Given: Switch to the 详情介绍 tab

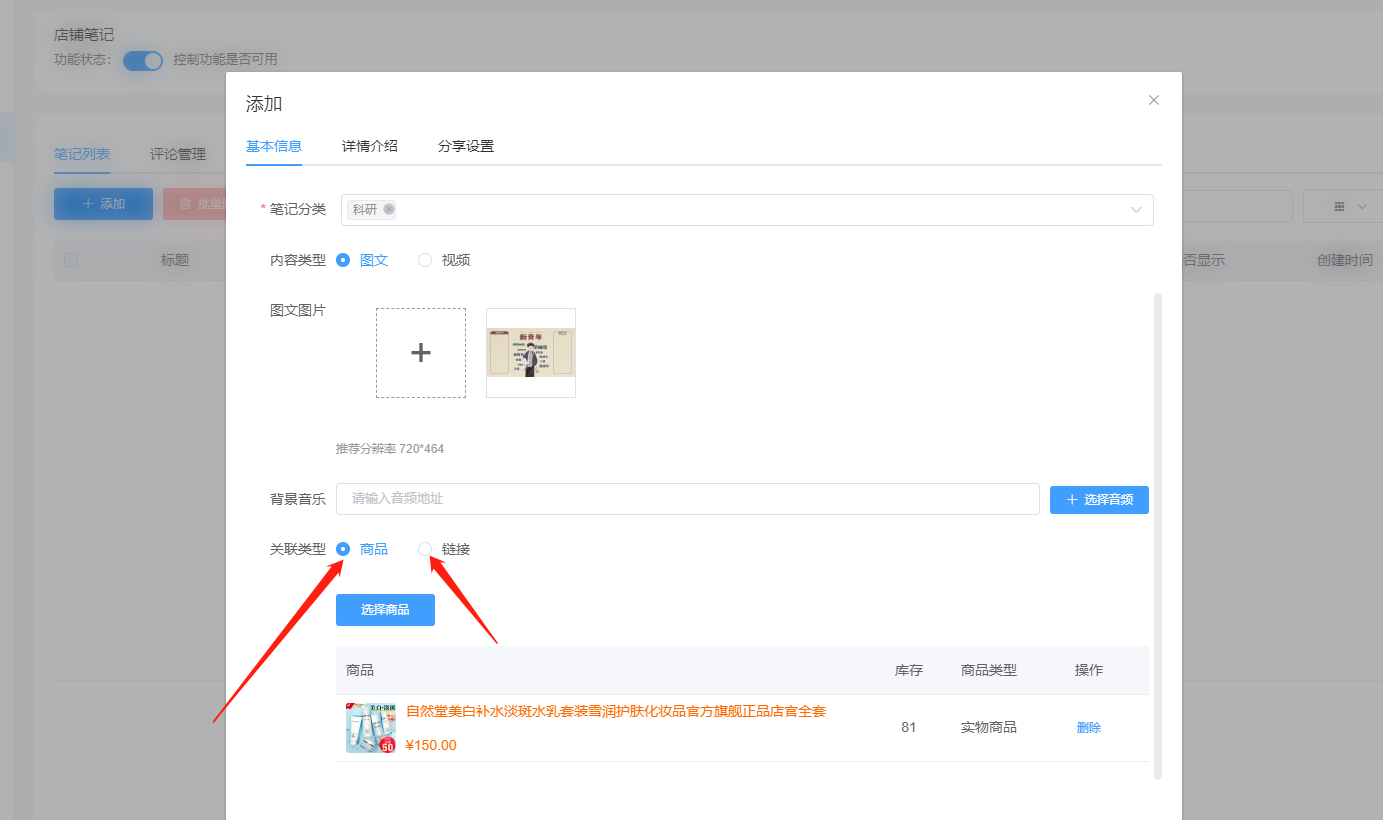Looking at the screenshot, I should coord(369,146).
